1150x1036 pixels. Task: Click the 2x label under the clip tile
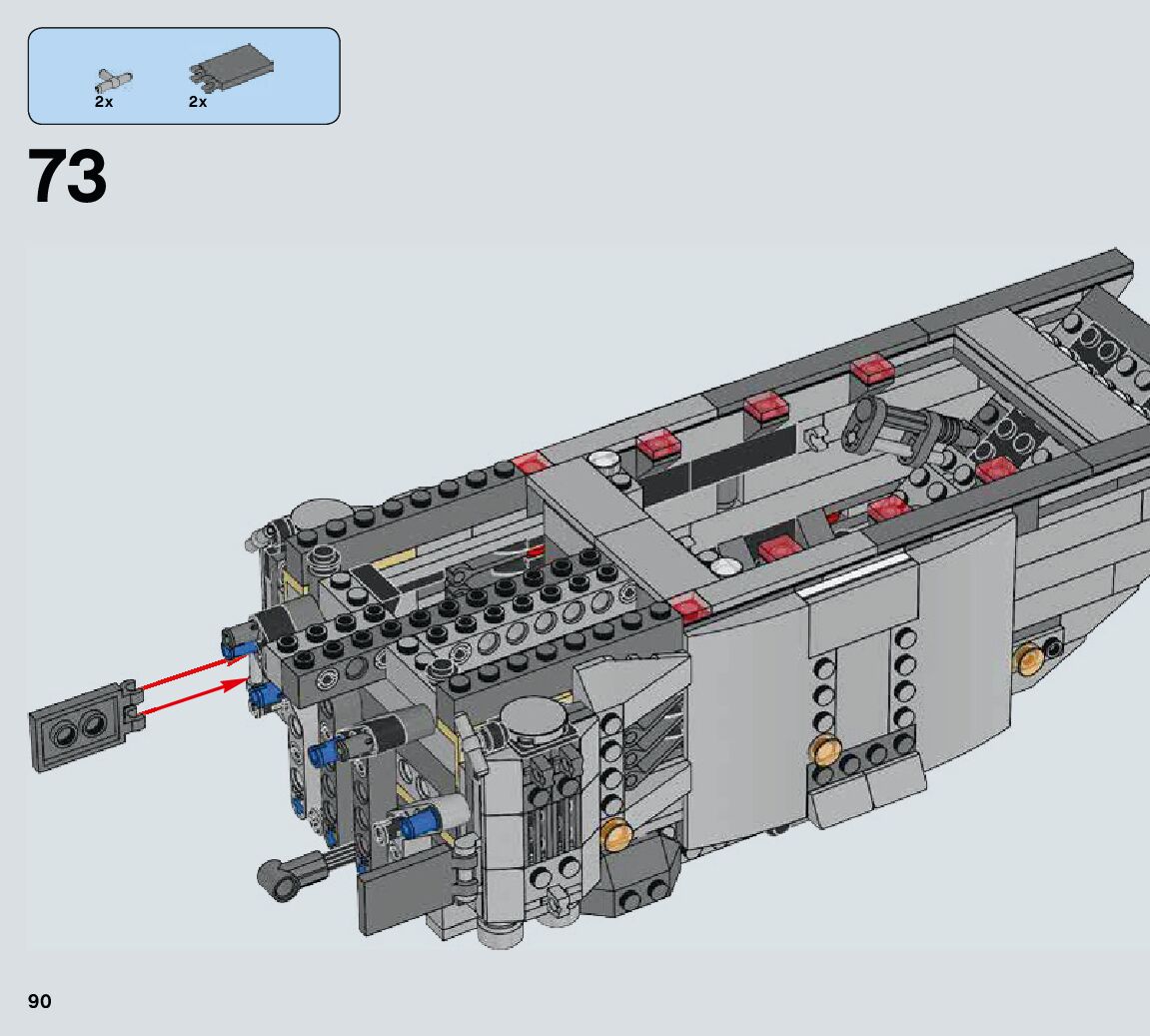click(x=197, y=102)
